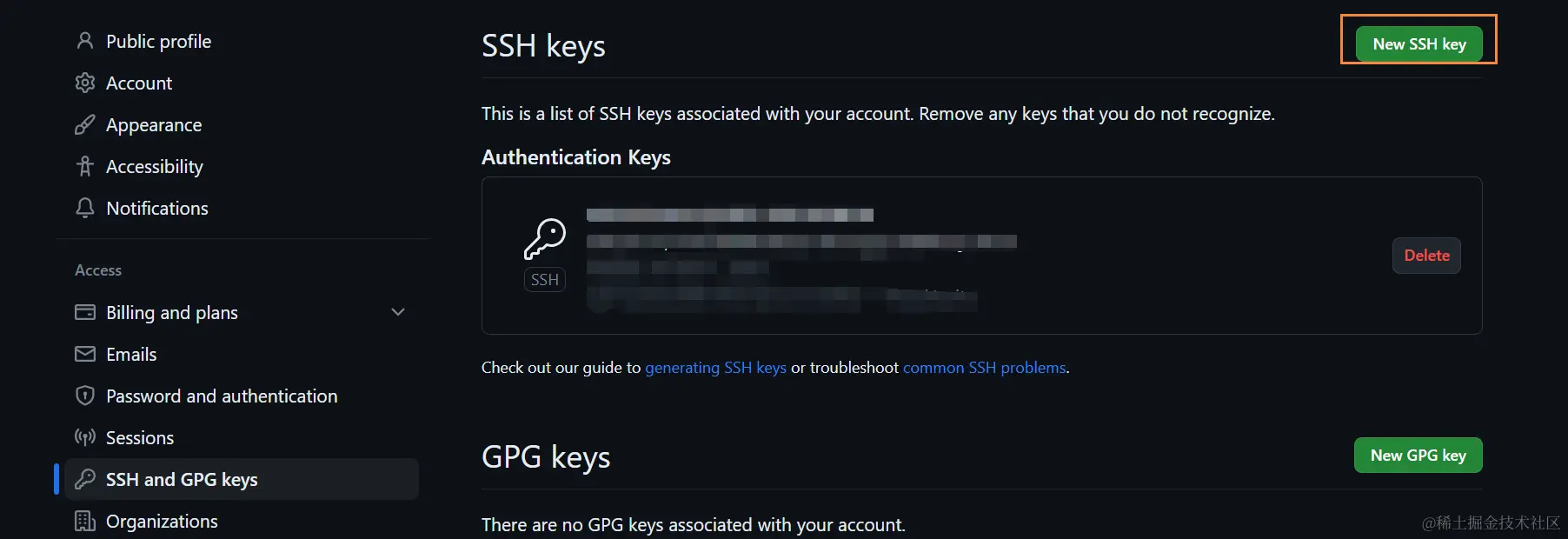Open the generating SSH keys guide
Viewport: 1568px width, 539px height.
pyautogui.click(x=715, y=368)
